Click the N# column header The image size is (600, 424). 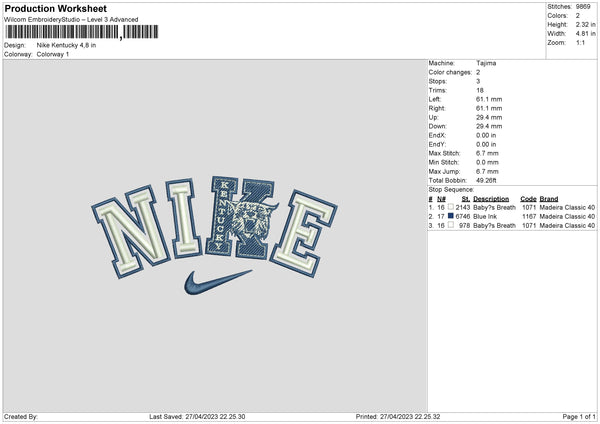441,199
